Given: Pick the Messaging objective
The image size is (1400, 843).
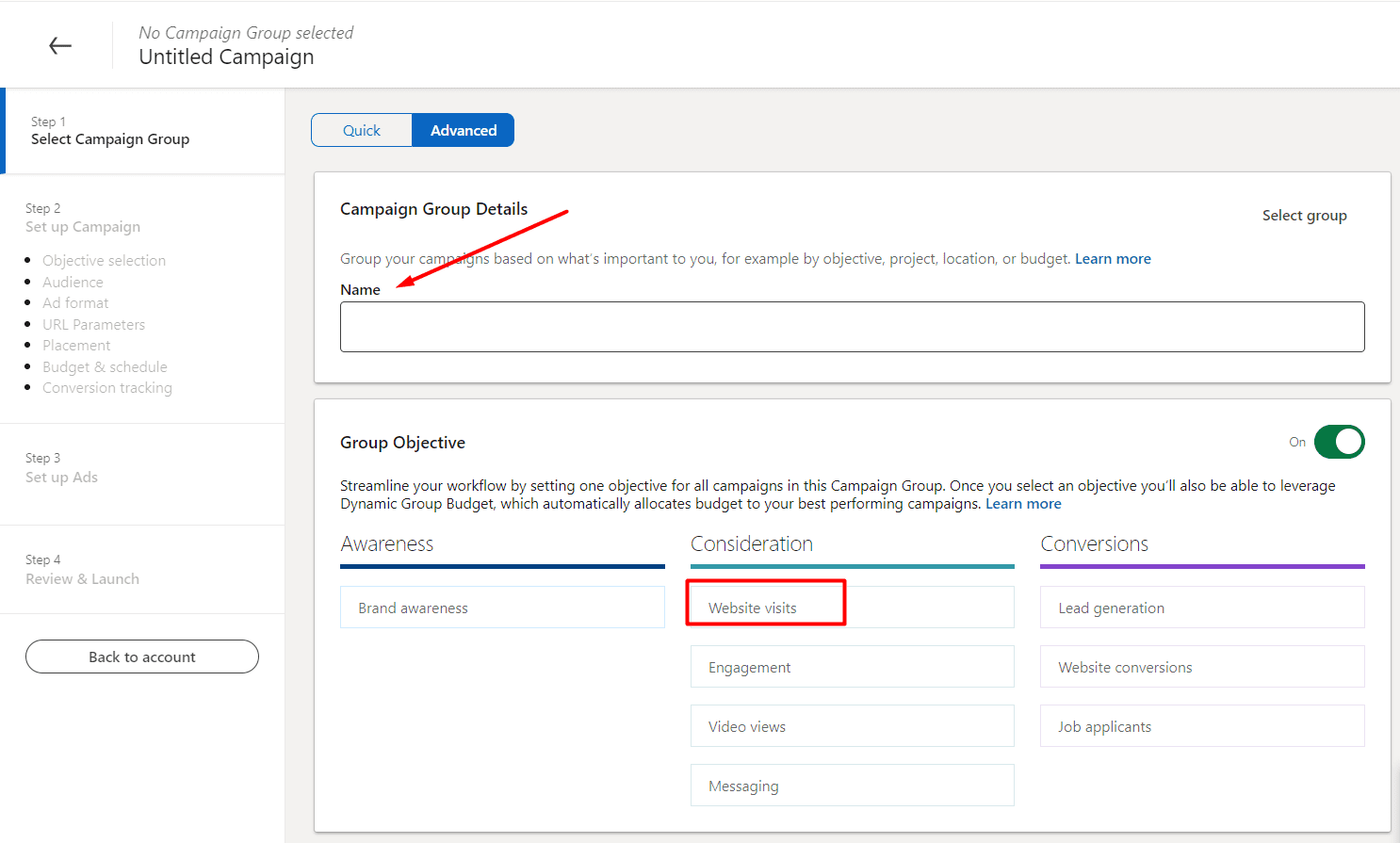Looking at the screenshot, I should click(x=852, y=786).
